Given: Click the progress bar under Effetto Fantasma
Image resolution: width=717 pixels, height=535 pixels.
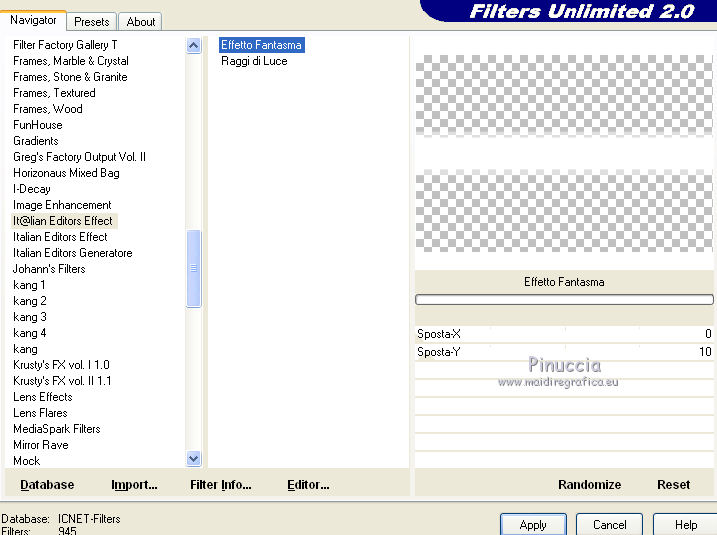Looking at the screenshot, I should coord(564,300).
